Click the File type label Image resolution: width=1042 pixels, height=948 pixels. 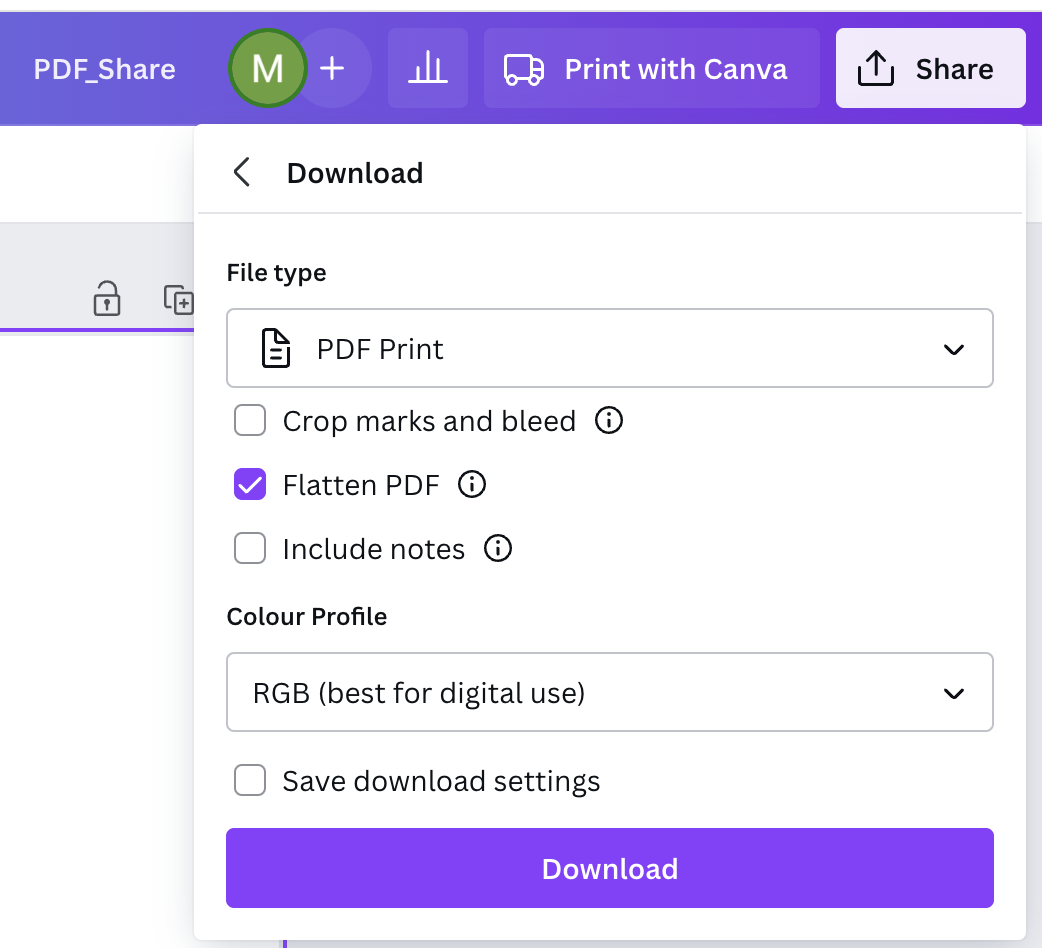(x=276, y=273)
